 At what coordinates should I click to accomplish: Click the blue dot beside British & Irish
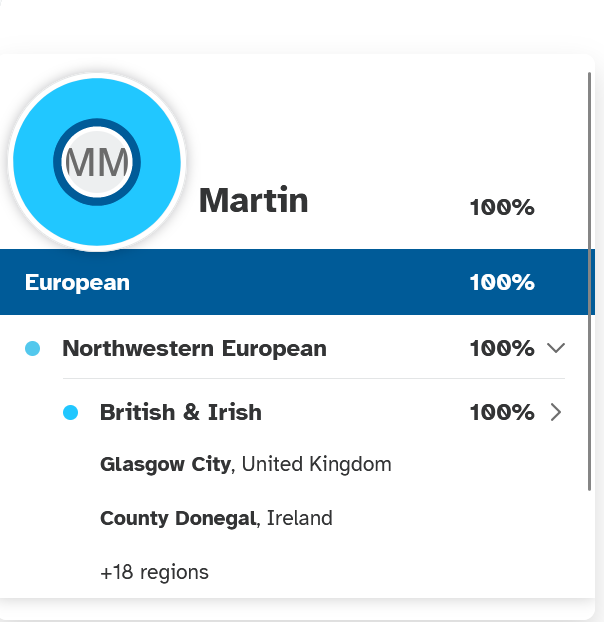tap(71, 413)
